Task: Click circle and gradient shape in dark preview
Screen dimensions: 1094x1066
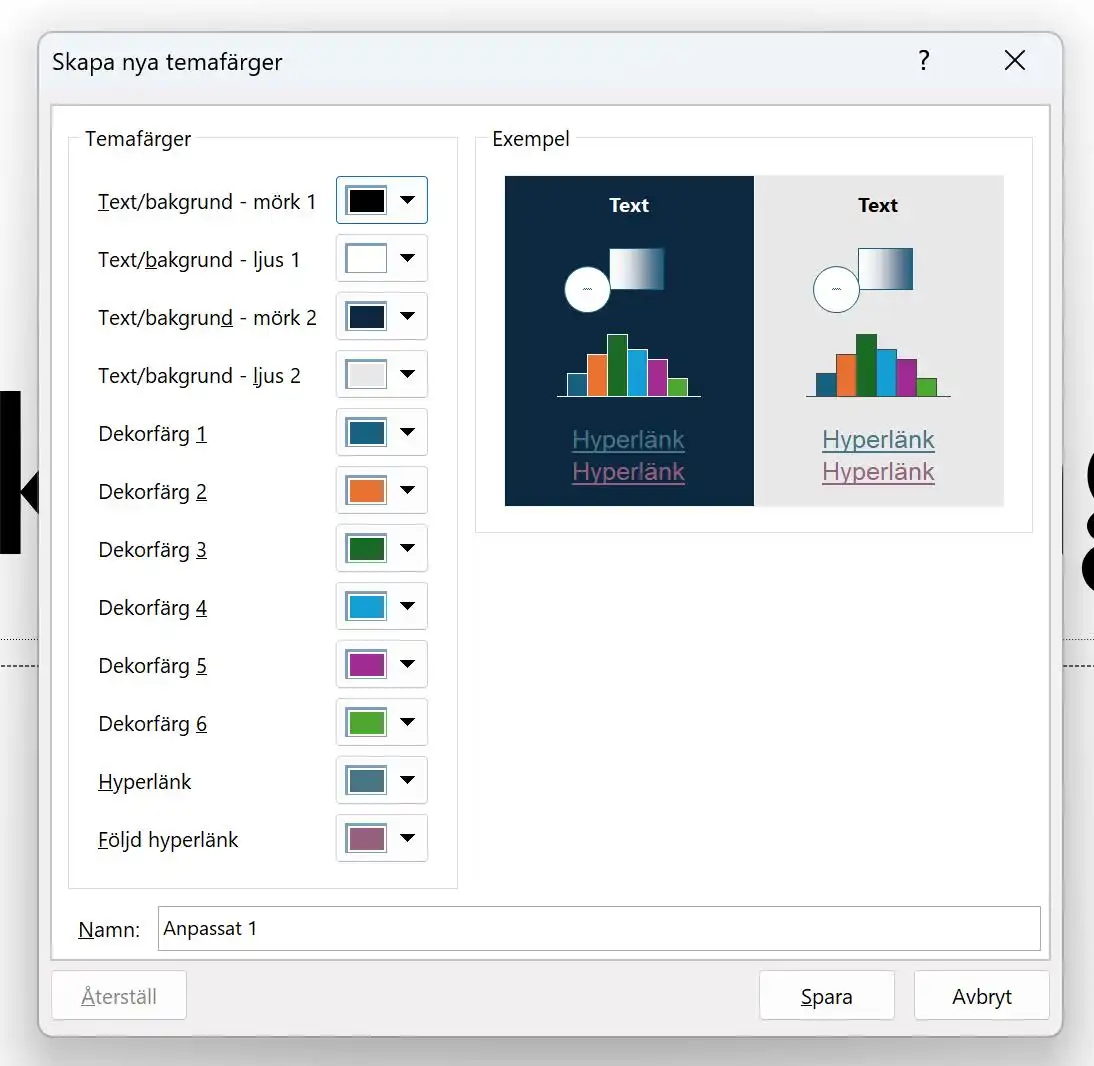Action: coord(614,280)
